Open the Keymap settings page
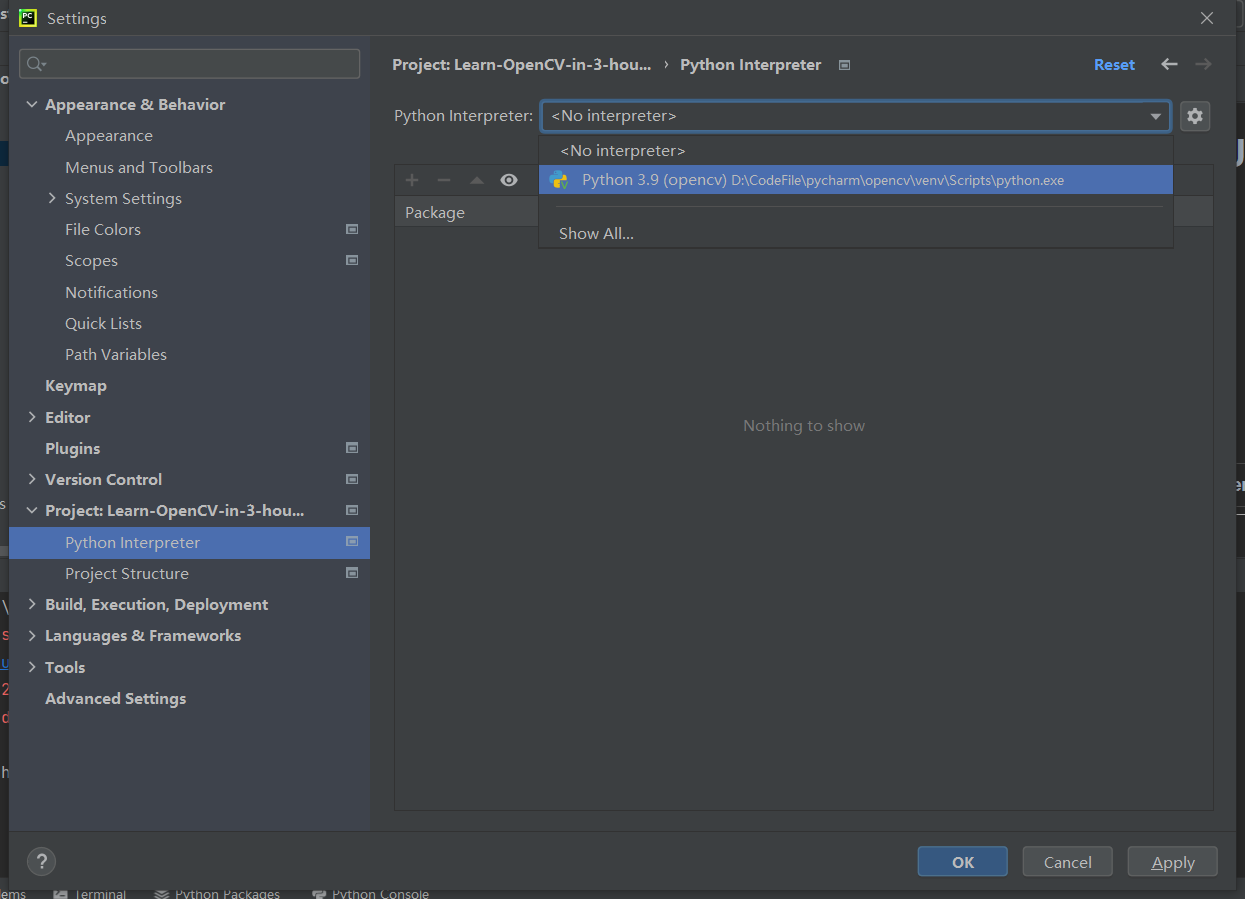This screenshot has width=1245, height=899. 76,385
